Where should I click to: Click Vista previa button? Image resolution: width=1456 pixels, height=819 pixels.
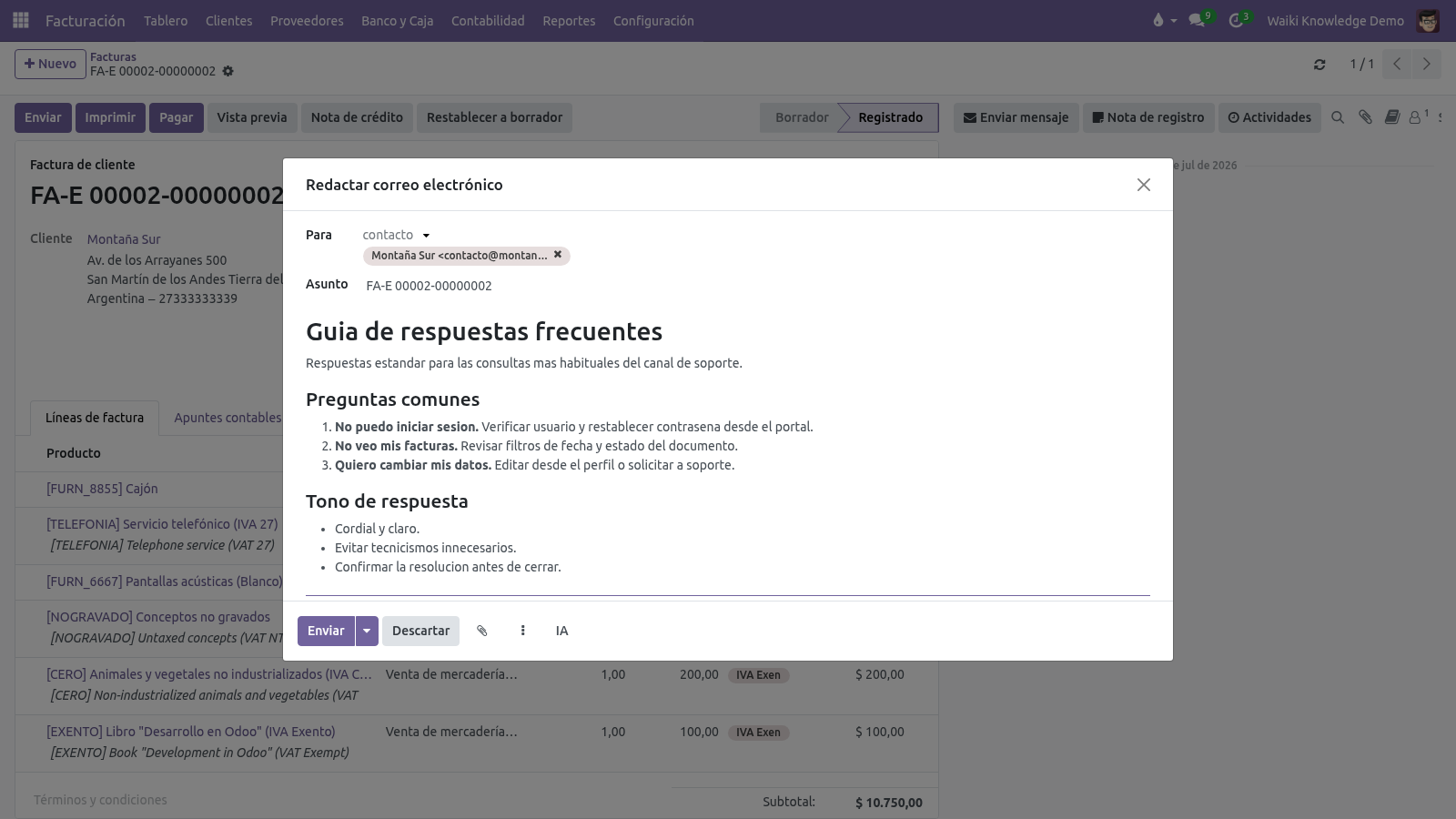(252, 117)
